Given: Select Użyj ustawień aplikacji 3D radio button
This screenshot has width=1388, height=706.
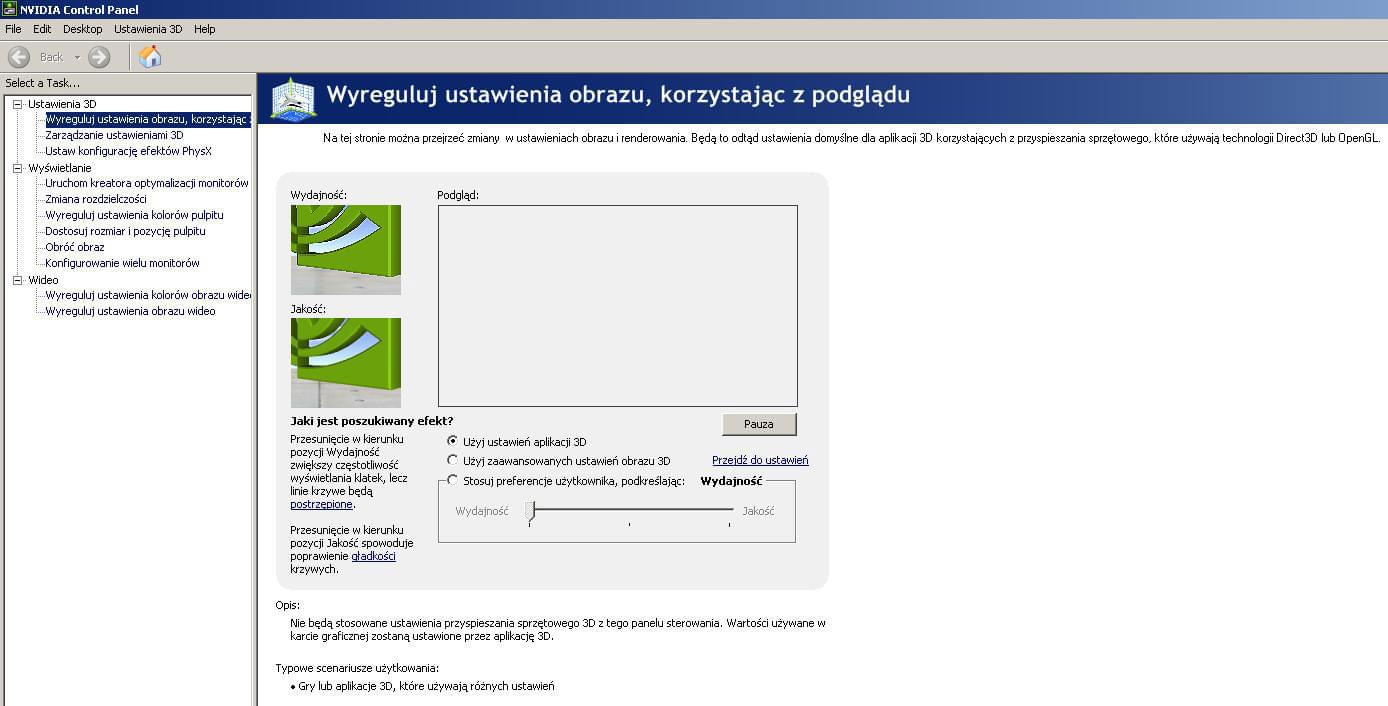Looking at the screenshot, I should click(x=453, y=441).
